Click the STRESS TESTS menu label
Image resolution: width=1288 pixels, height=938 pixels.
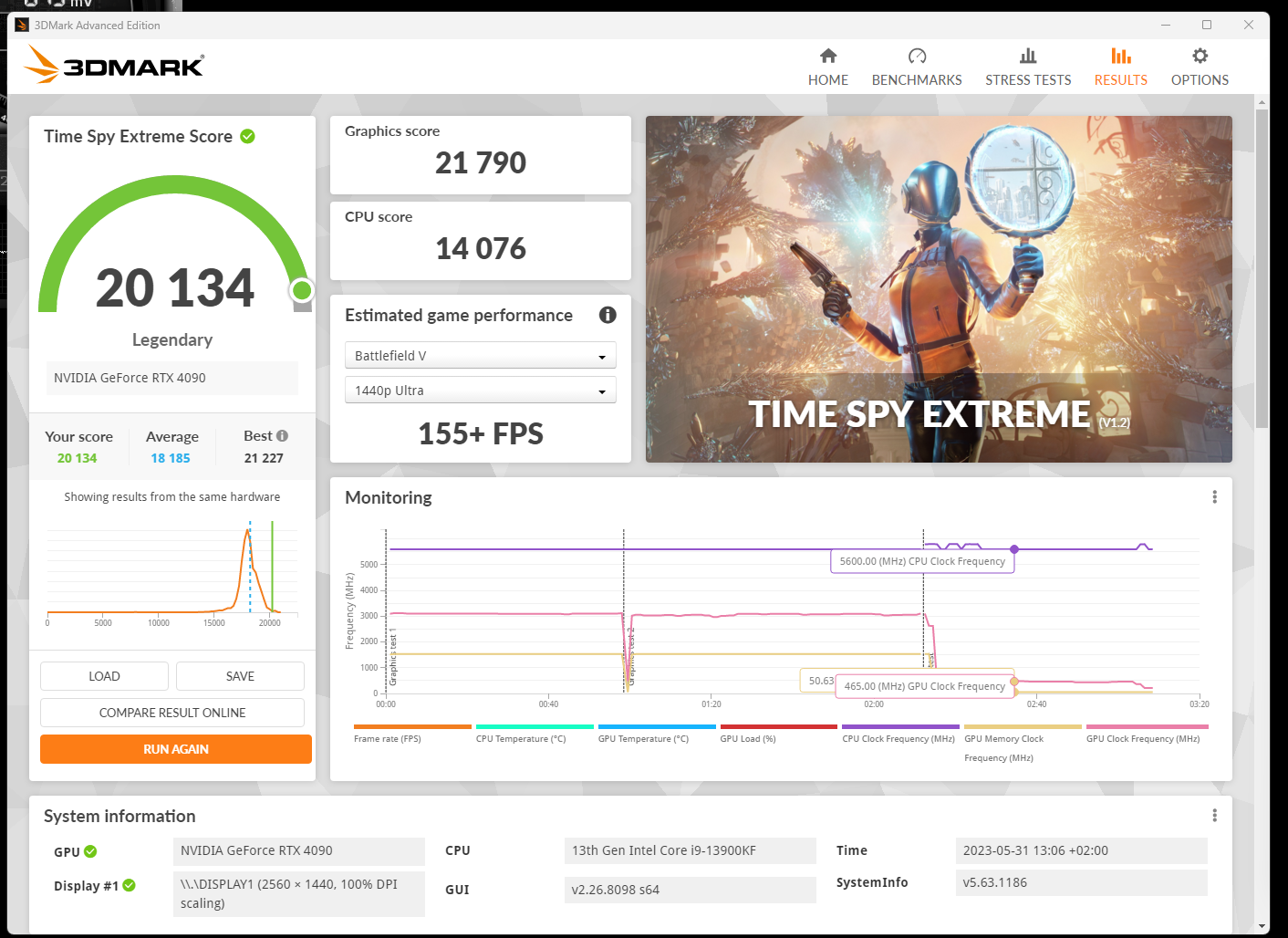coord(1028,80)
